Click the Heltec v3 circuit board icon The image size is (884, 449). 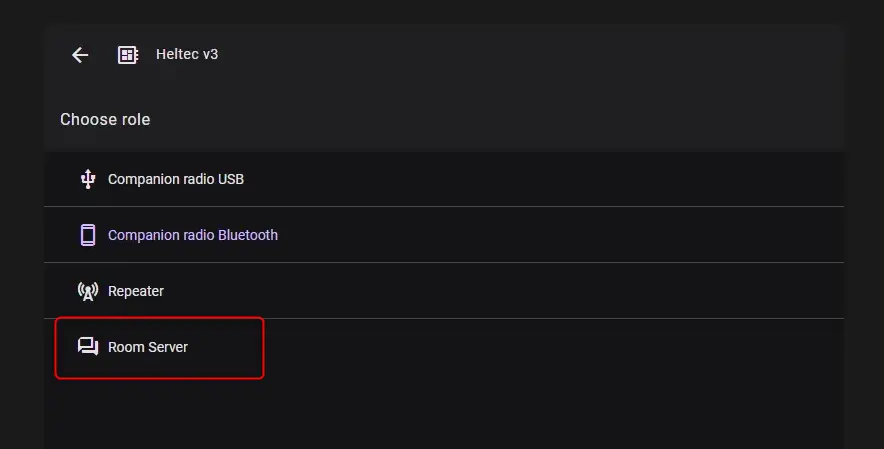click(128, 55)
